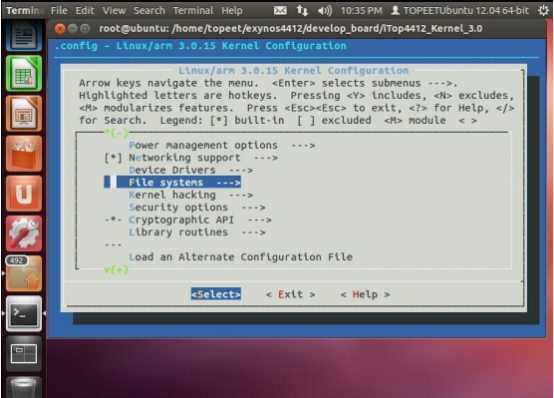Viewport: 554px width, 398px height.
Task: Open System Settings wrench-and-gear dock icon
Action: click(x=24, y=233)
